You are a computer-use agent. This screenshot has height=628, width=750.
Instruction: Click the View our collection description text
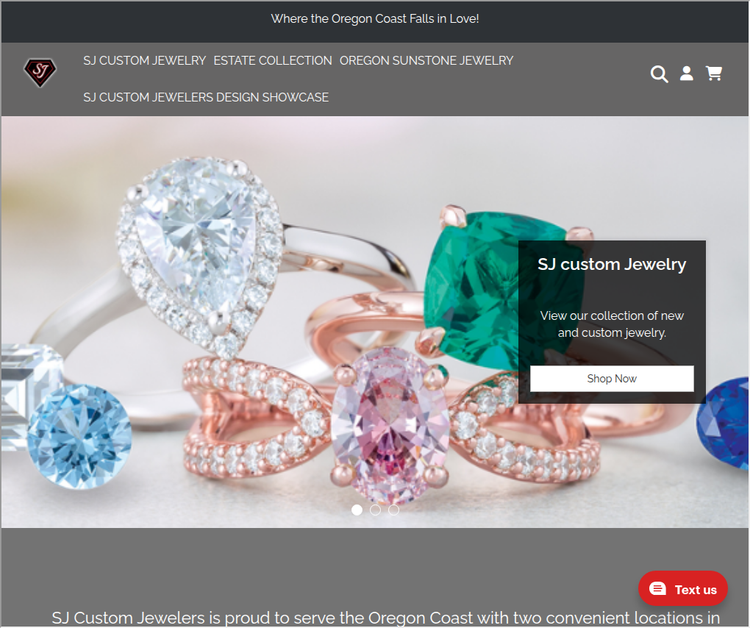(612, 324)
